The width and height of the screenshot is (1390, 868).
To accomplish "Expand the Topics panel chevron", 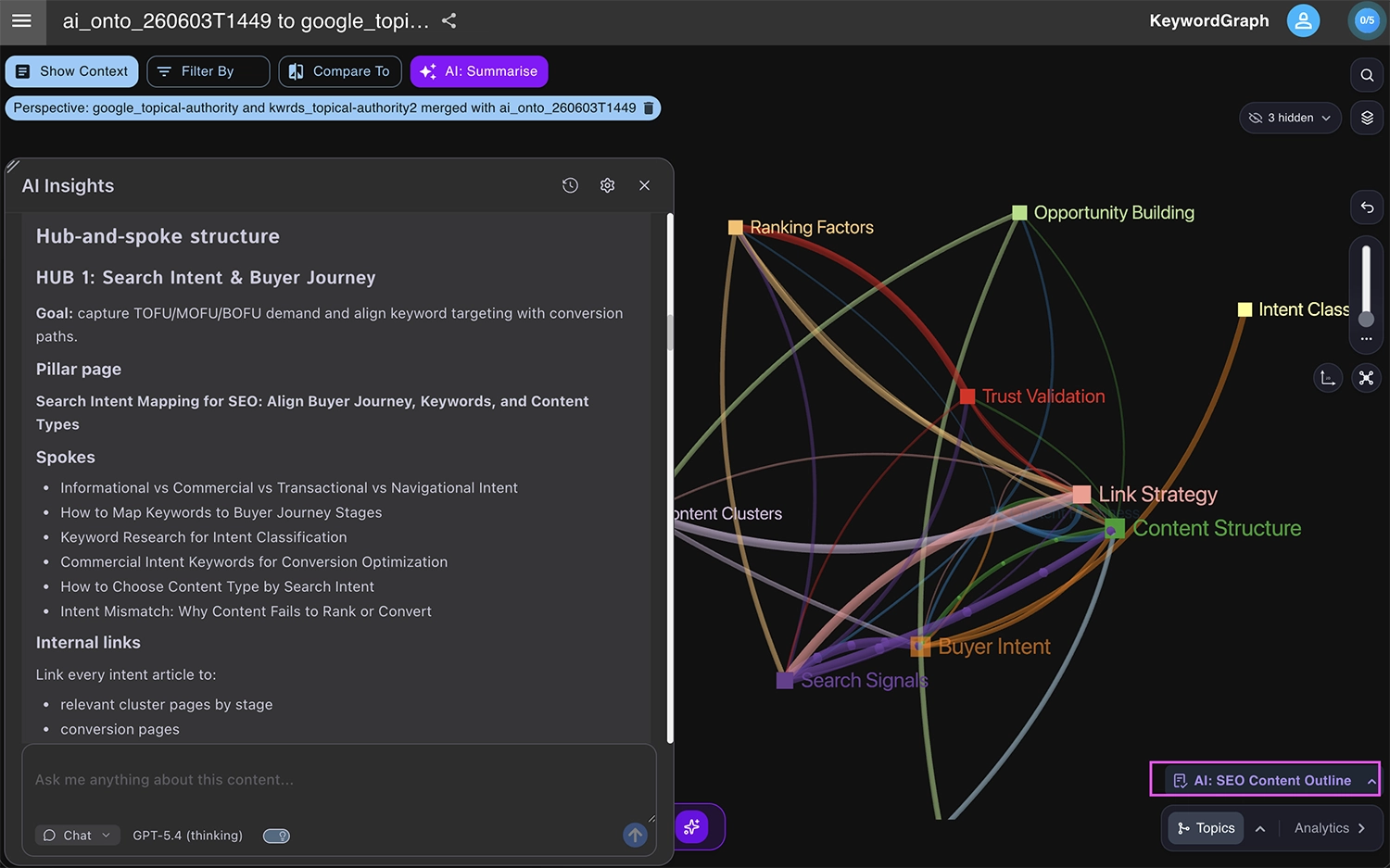I will point(1260,828).
